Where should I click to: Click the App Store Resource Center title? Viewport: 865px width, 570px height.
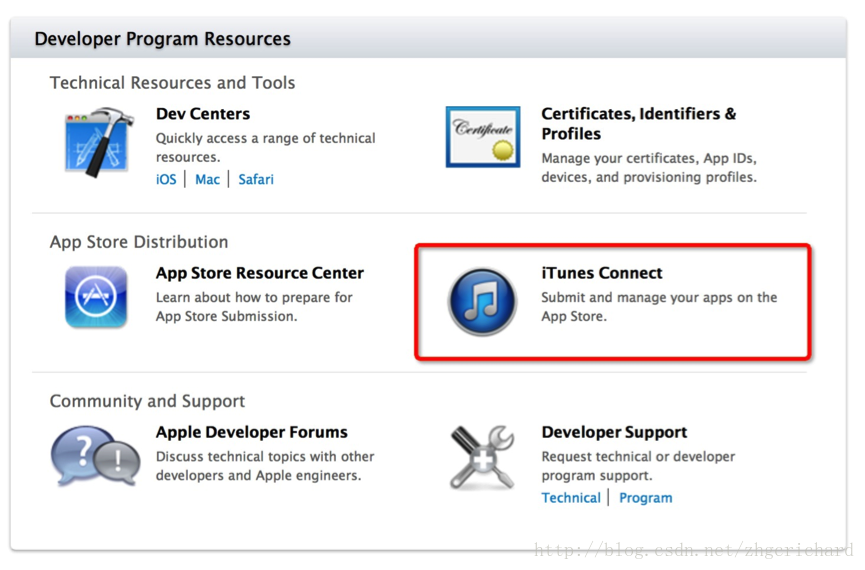260,273
